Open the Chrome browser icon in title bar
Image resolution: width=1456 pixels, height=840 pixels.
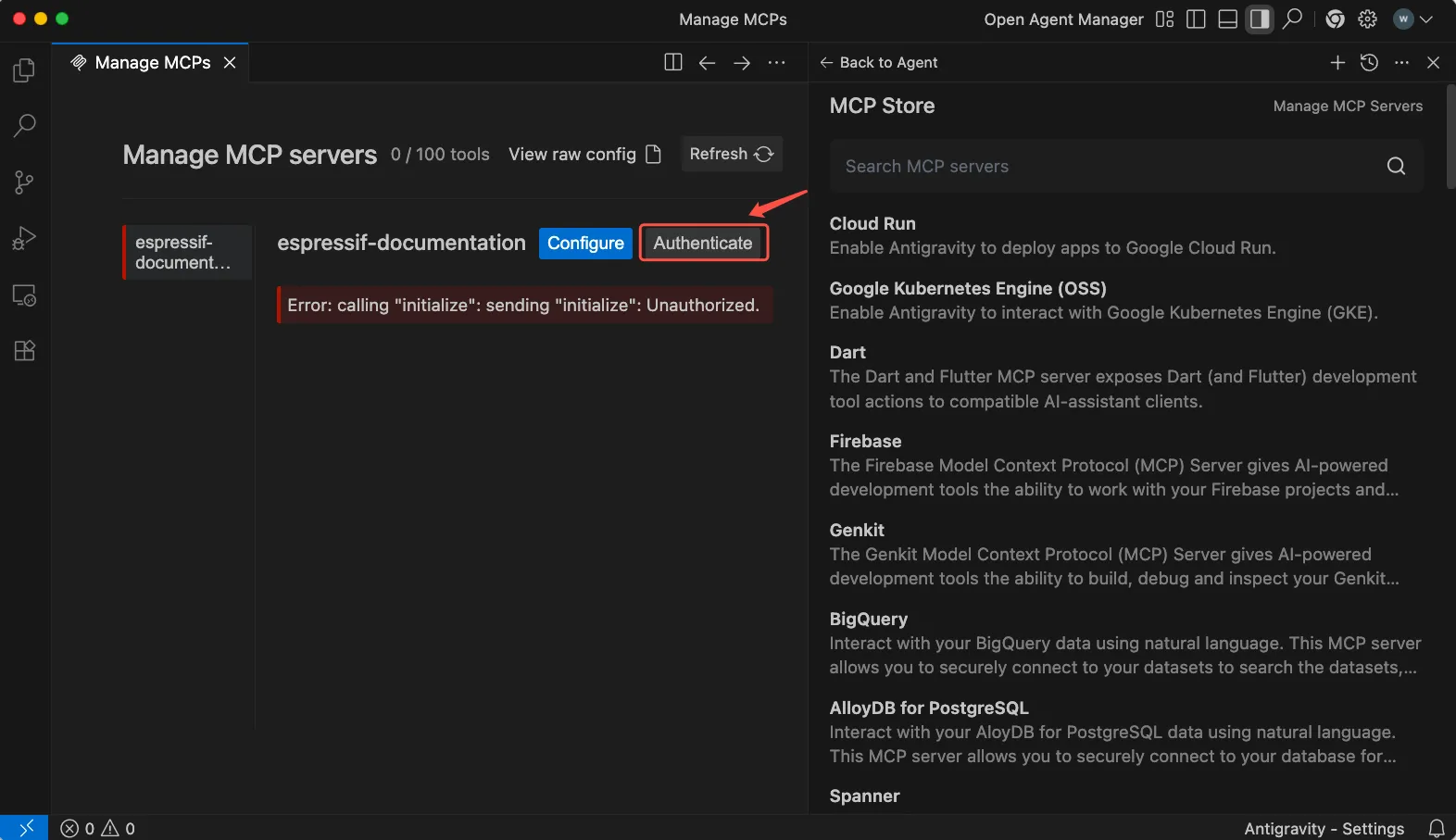pos(1335,19)
